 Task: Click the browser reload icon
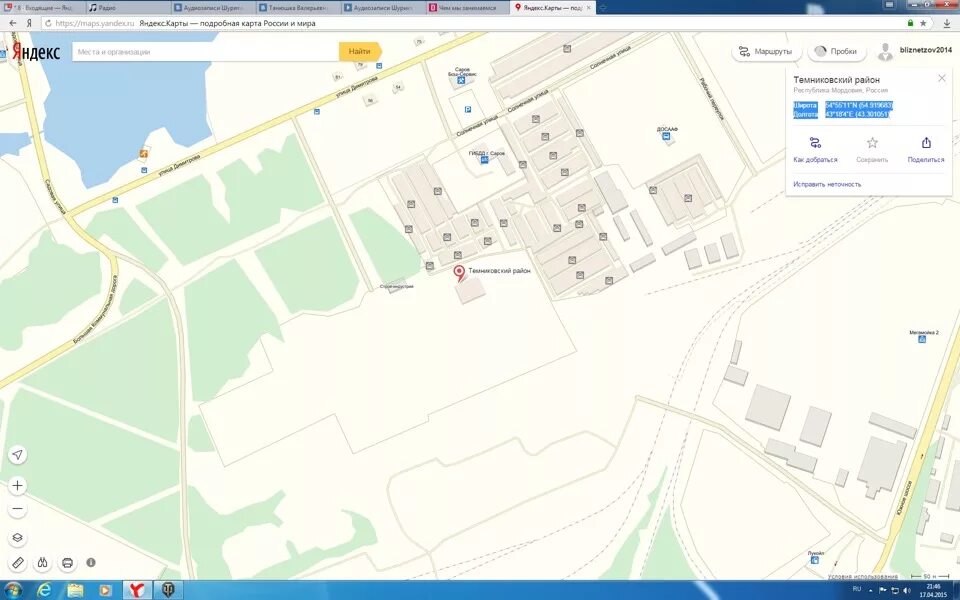coord(48,23)
